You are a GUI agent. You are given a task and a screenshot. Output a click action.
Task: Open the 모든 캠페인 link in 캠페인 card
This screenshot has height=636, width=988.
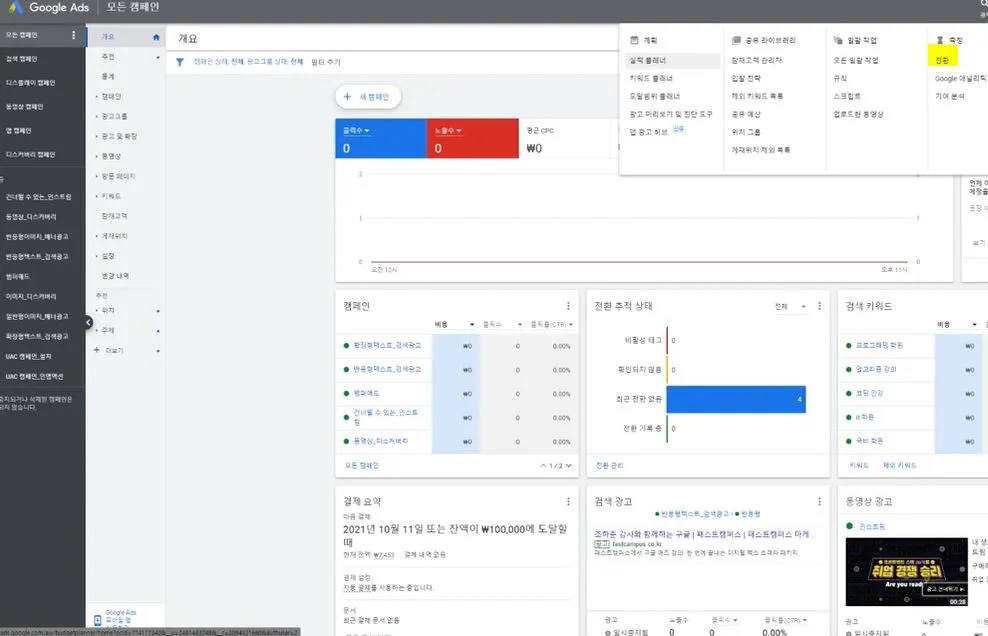[362, 466]
